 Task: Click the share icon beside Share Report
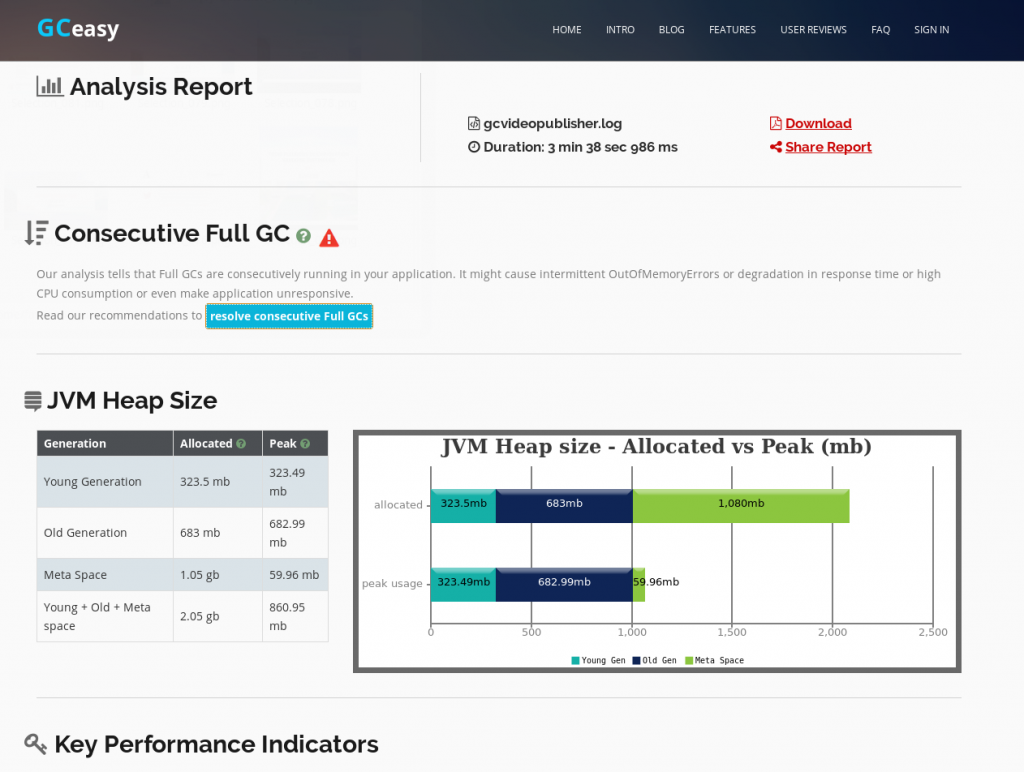775,146
